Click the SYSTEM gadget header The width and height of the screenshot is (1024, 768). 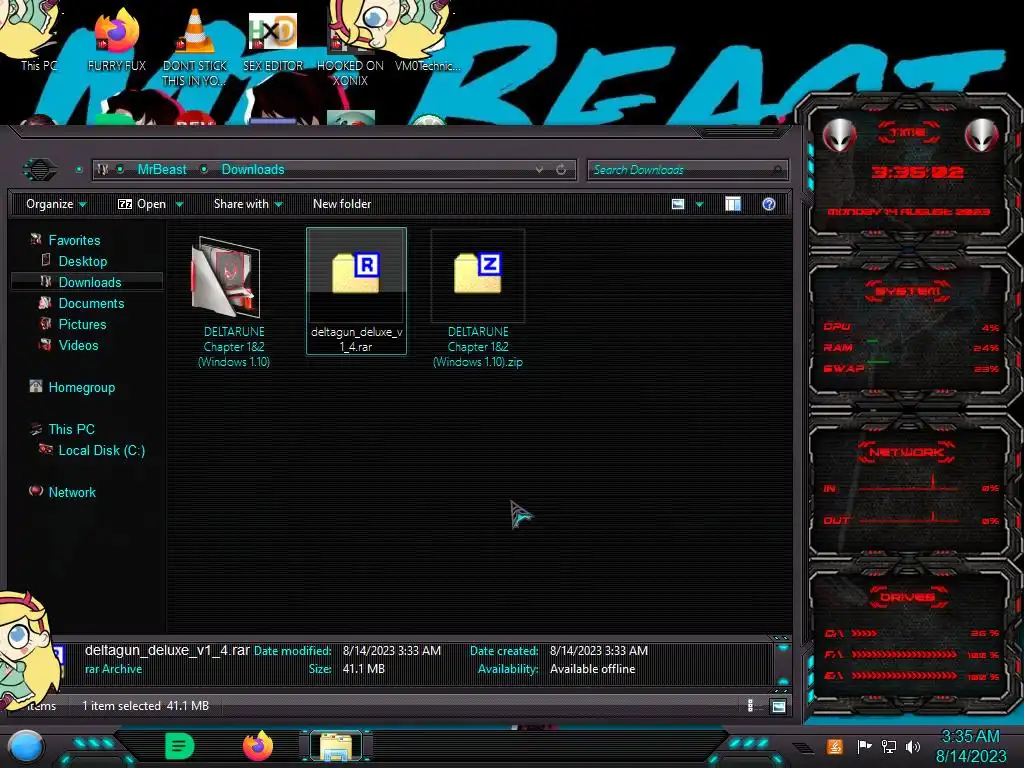click(x=908, y=291)
